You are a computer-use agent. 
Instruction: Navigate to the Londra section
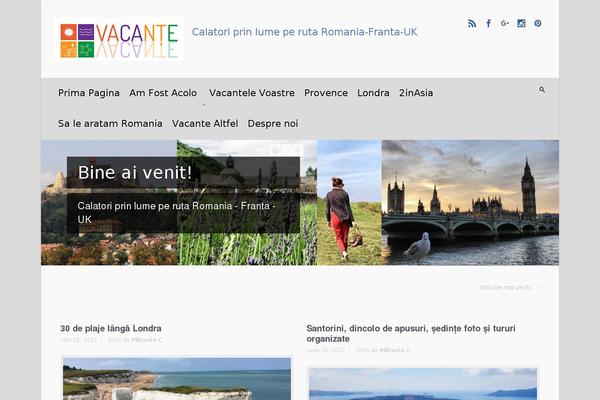tap(373, 93)
